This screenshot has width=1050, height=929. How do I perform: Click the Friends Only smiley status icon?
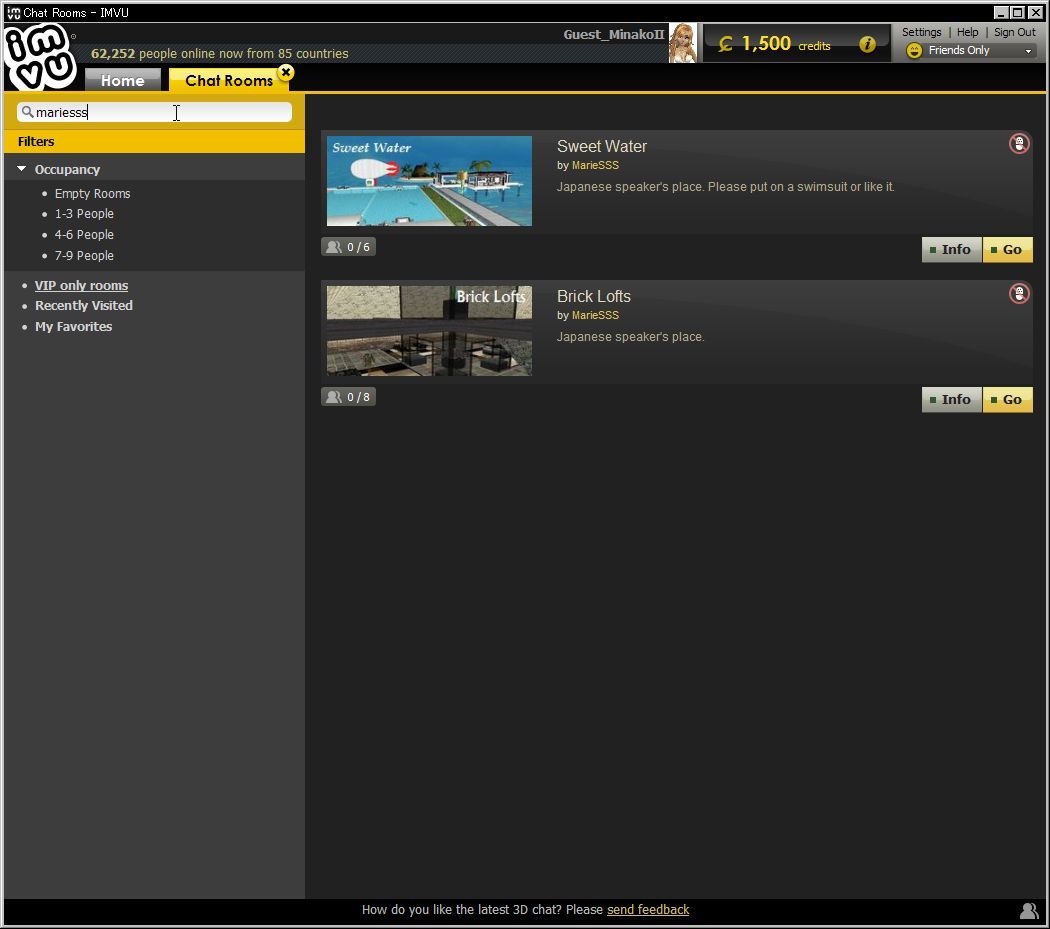(914, 50)
